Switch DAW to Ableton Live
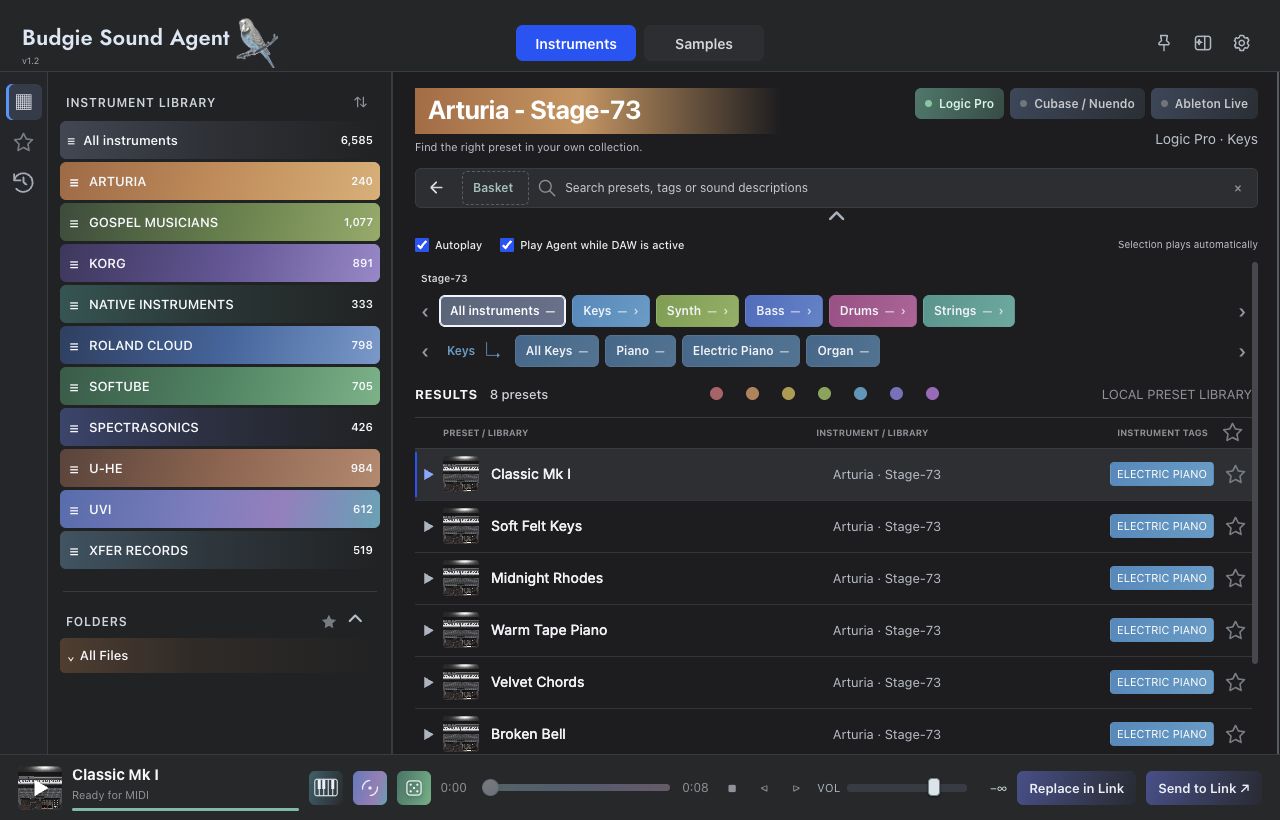Viewport: 1280px width, 820px height. point(1204,104)
